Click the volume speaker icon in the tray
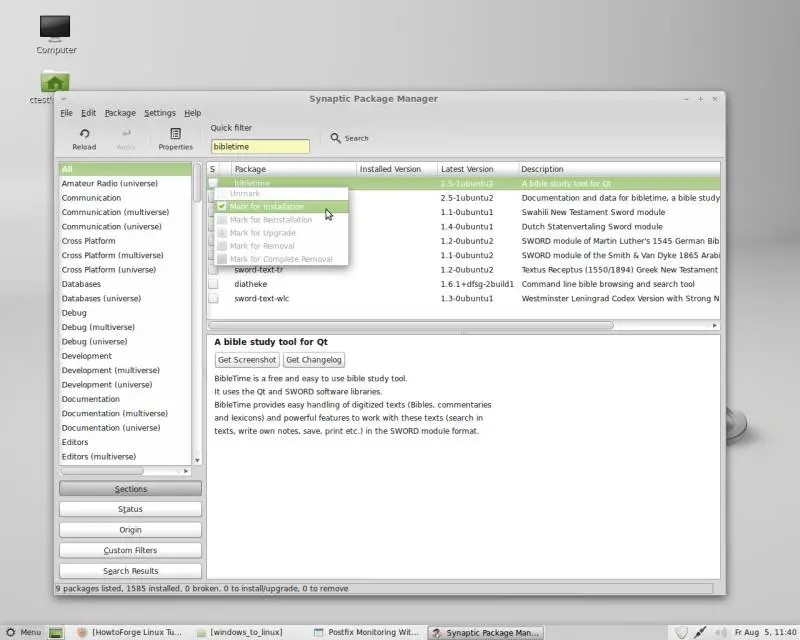The height and width of the screenshot is (640, 800). pyautogui.click(x=720, y=632)
